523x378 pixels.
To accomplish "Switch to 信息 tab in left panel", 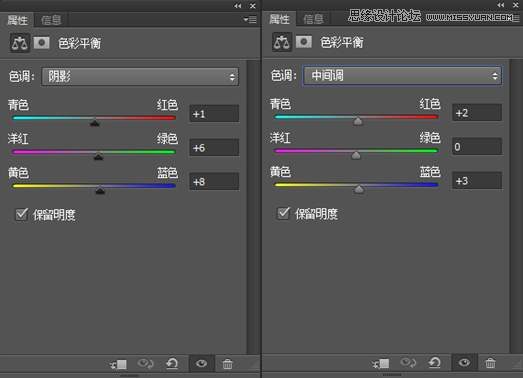I will pyautogui.click(x=51, y=20).
